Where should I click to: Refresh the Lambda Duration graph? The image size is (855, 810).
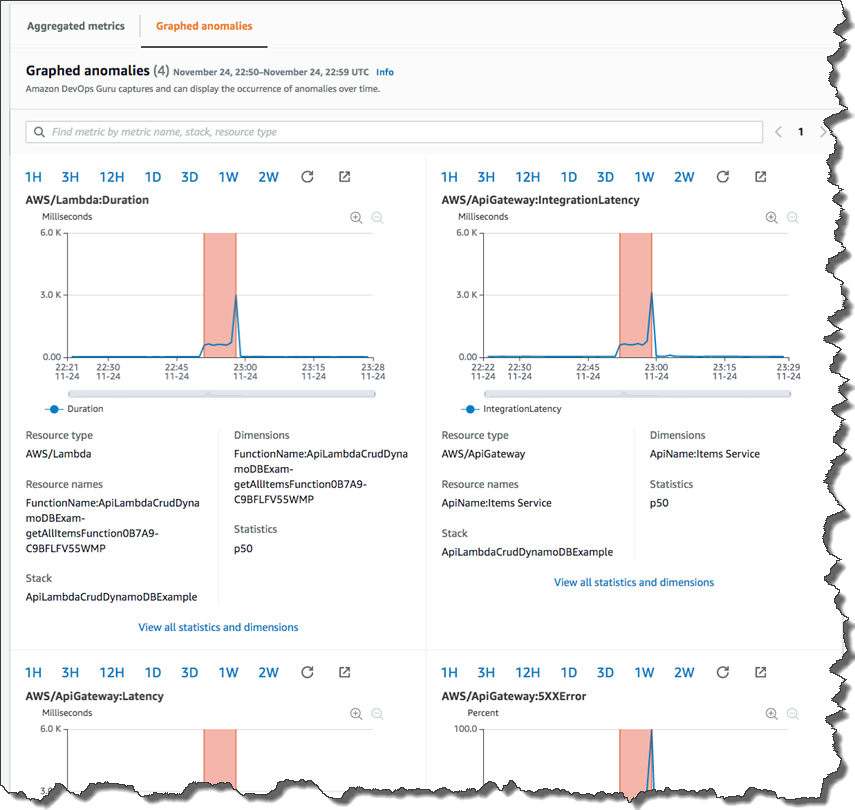[x=308, y=177]
